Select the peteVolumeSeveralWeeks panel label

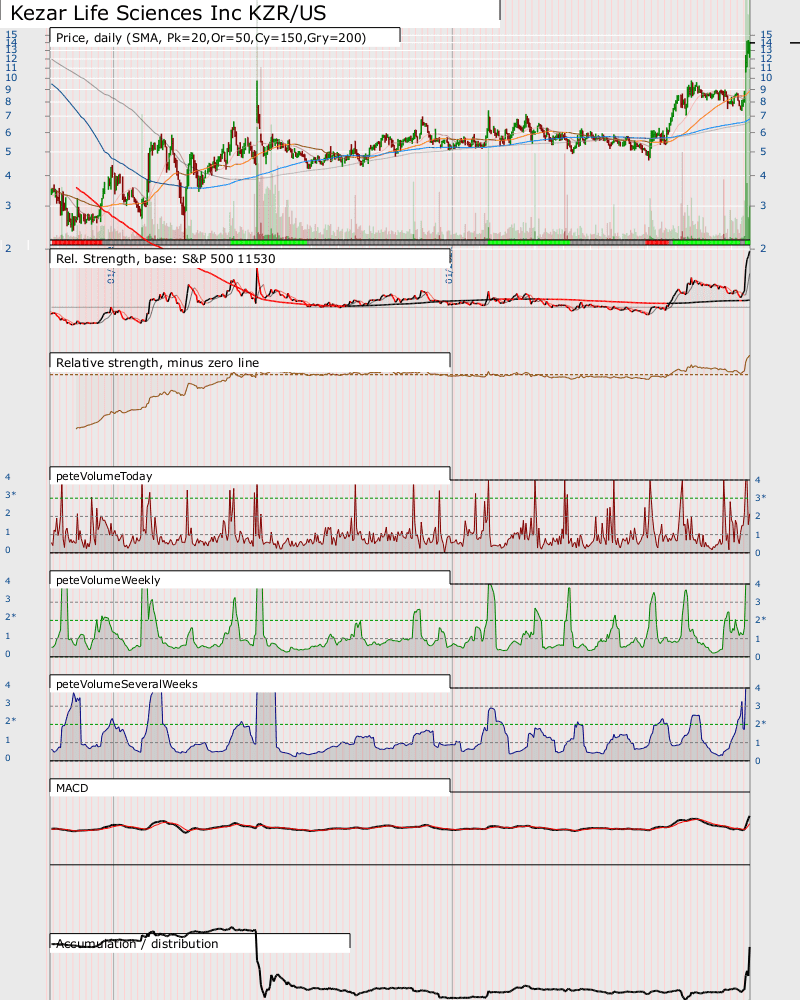click(x=127, y=684)
